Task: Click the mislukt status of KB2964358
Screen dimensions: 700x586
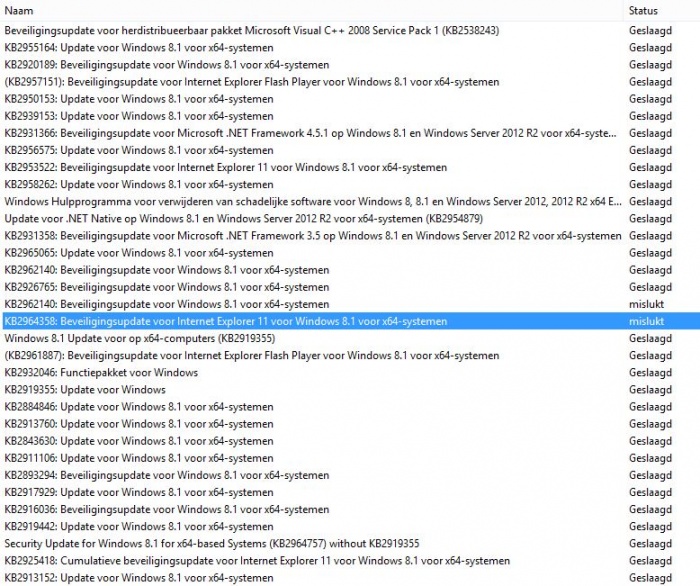Action: pyautogui.click(x=646, y=321)
